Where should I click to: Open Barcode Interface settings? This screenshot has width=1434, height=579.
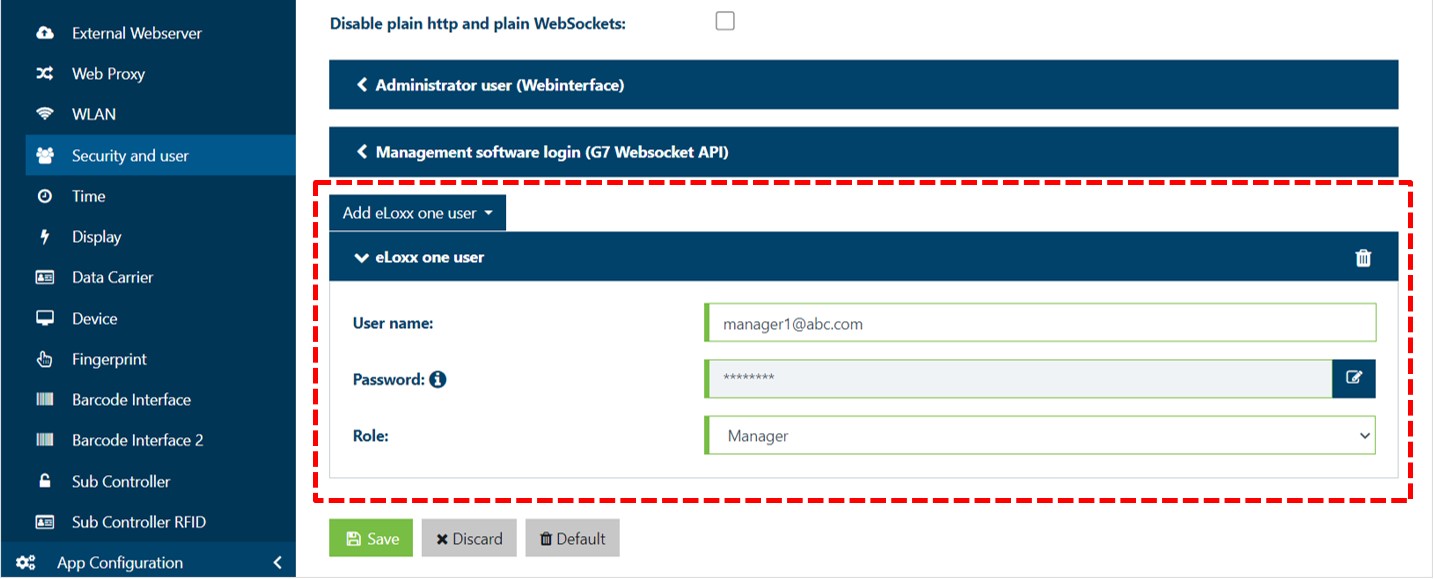coord(131,399)
